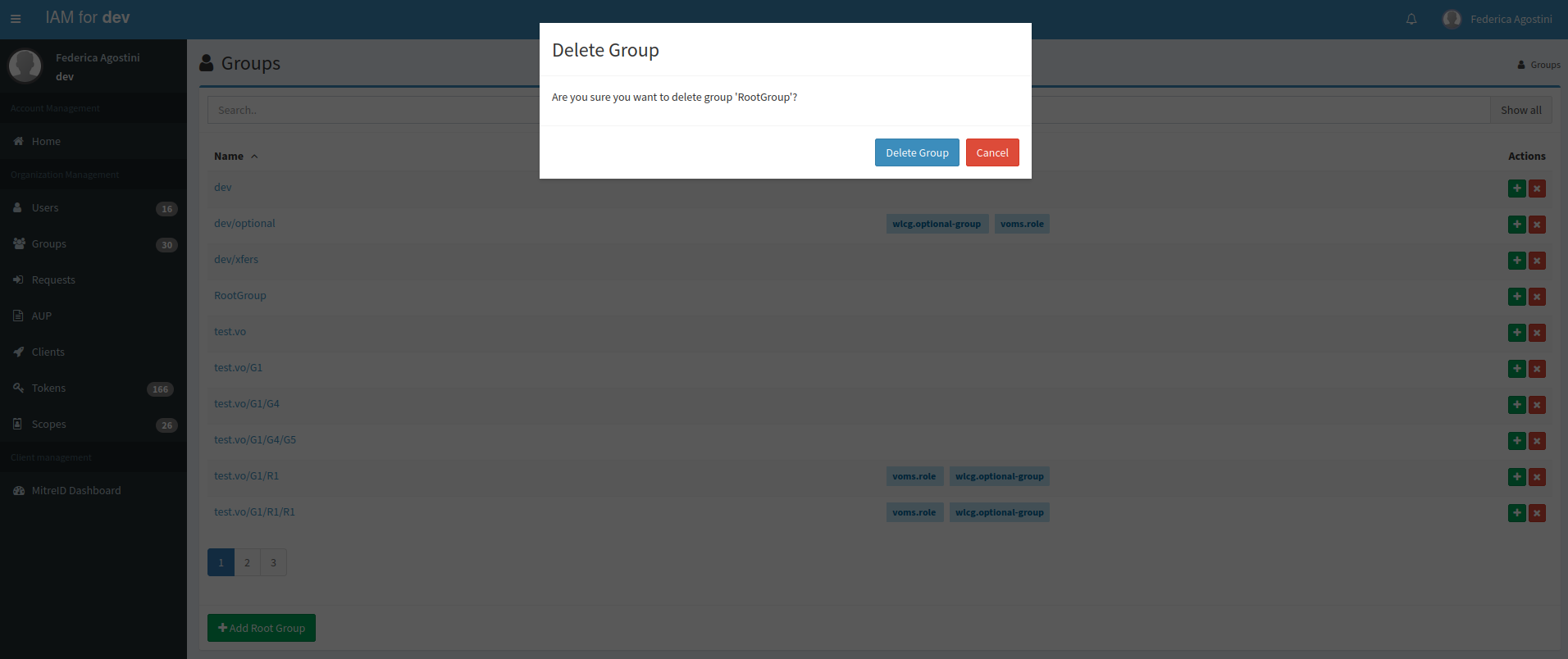
Task: Open MitreID Dashboard link
Action: pyautogui.click(x=93, y=491)
